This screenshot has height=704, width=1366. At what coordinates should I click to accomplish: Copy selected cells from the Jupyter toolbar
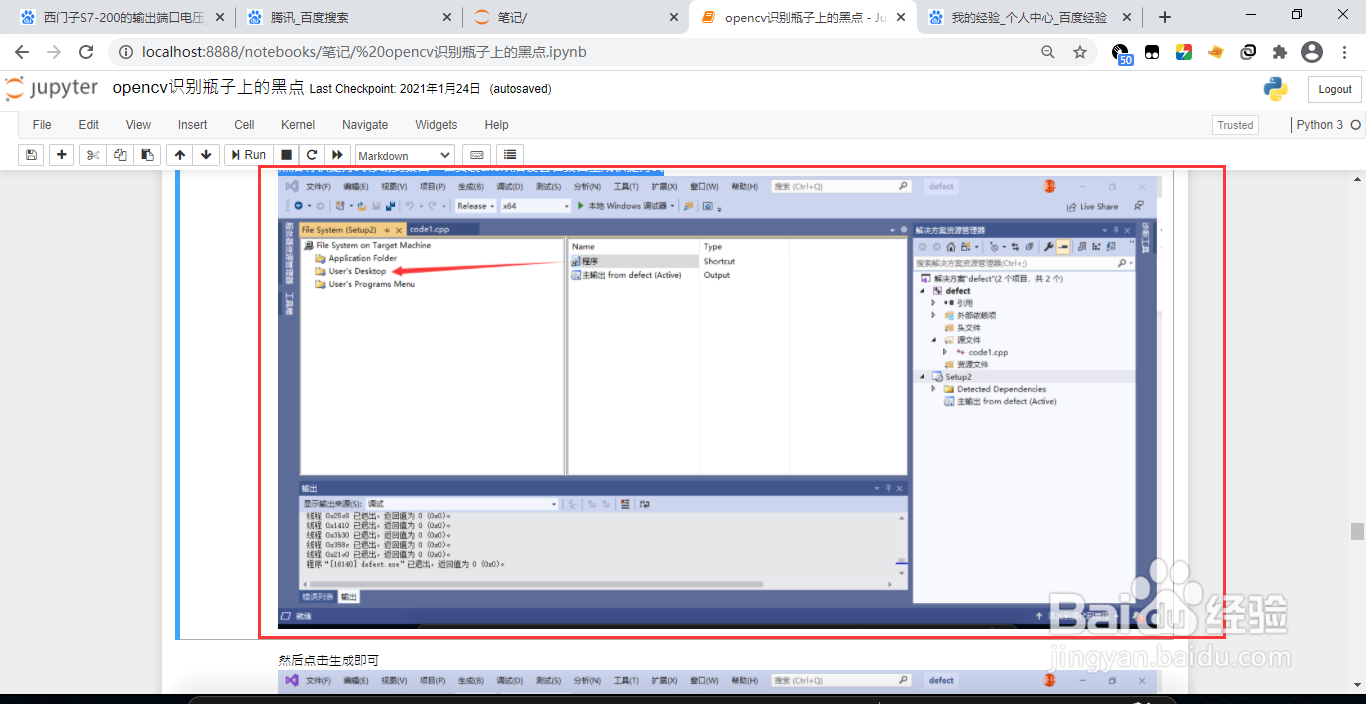point(120,155)
